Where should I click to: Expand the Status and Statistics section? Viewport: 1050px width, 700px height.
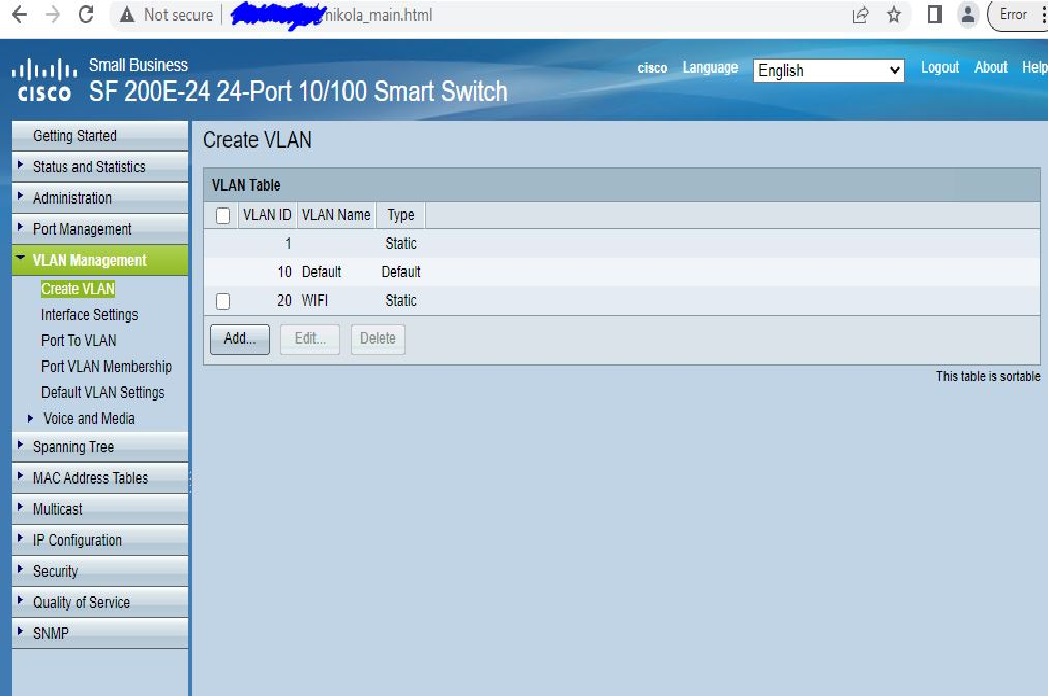89,167
